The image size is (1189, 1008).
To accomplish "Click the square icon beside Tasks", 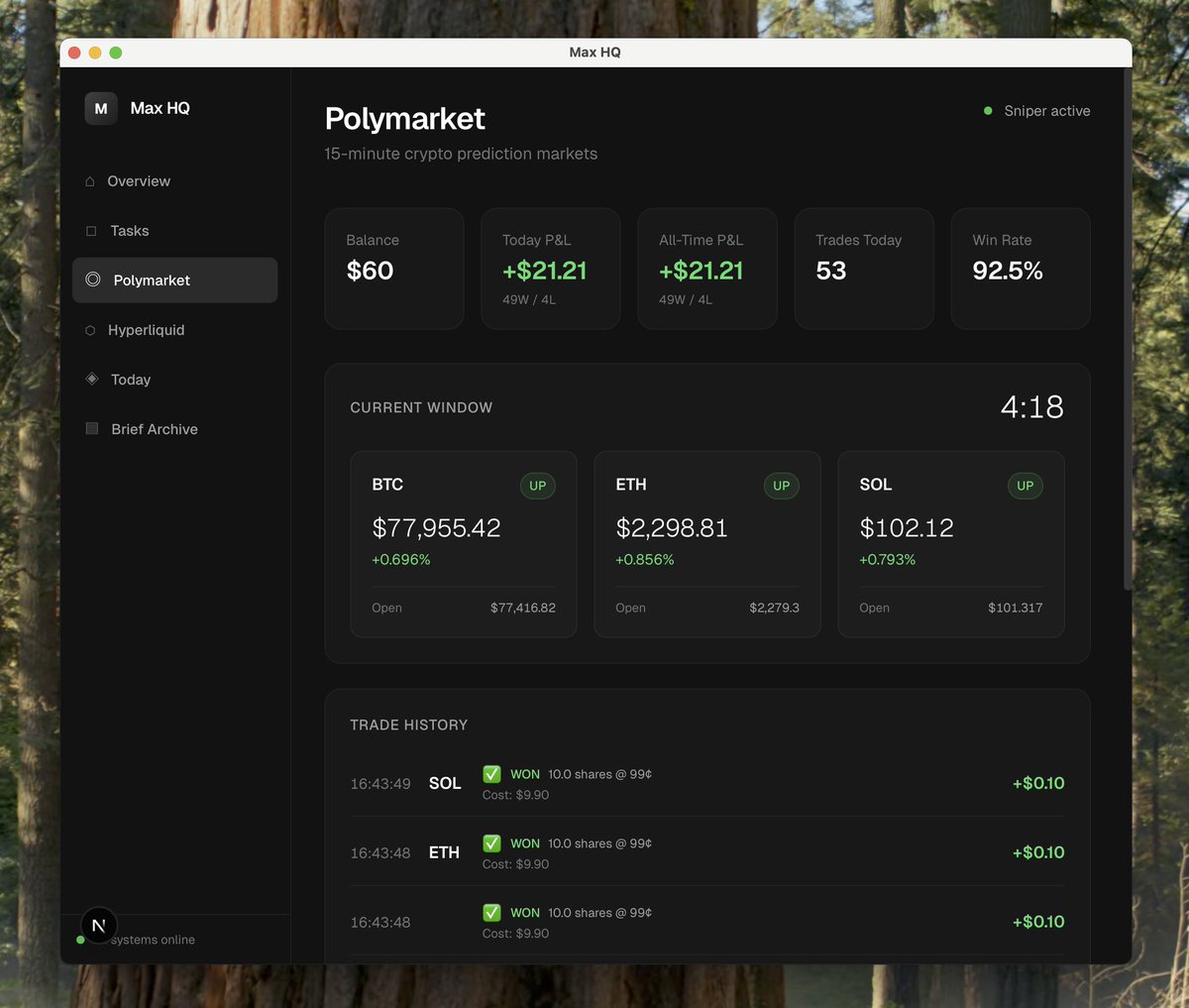I will click(x=91, y=231).
